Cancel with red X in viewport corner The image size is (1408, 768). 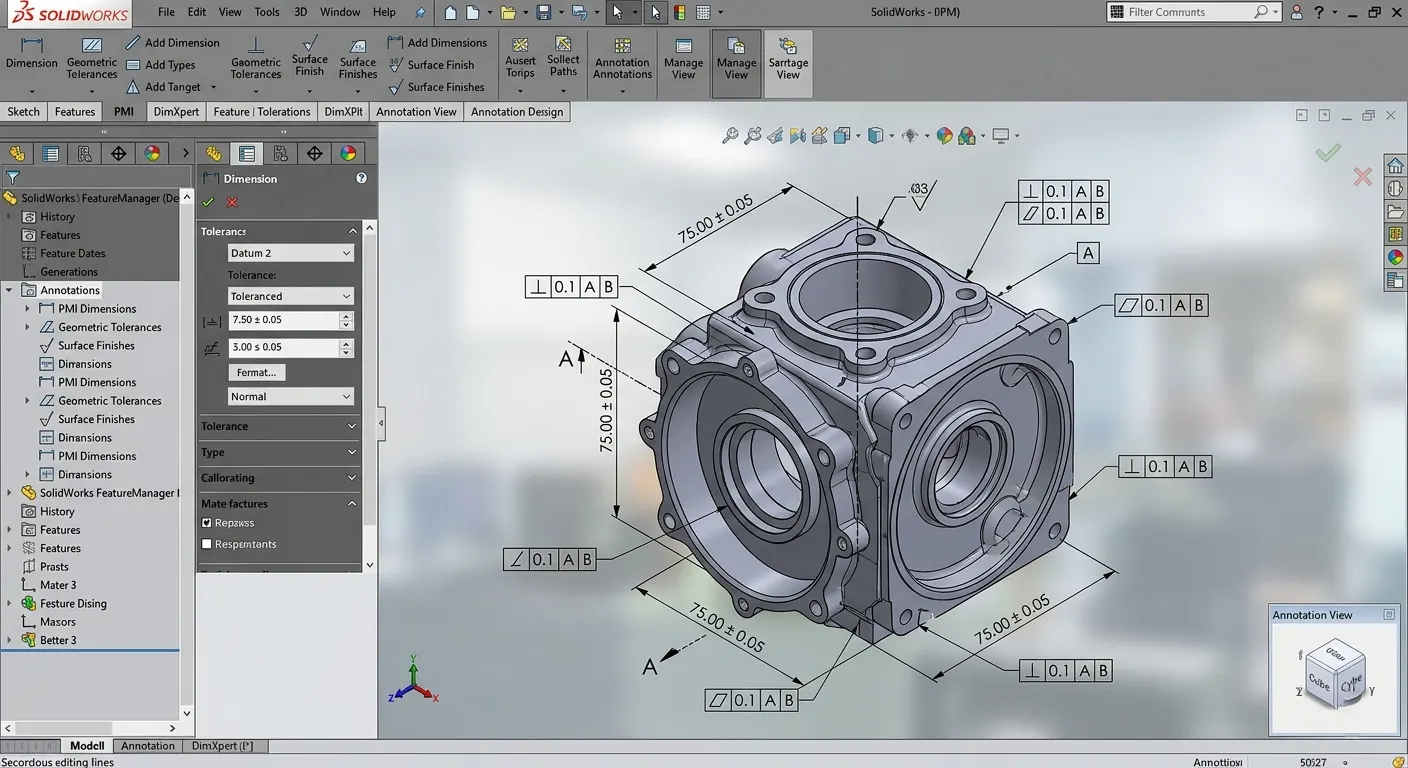(1362, 177)
